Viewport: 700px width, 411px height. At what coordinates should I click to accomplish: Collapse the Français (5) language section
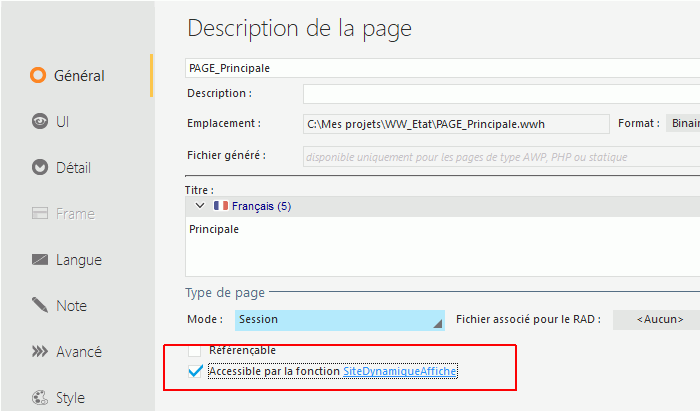199,205
